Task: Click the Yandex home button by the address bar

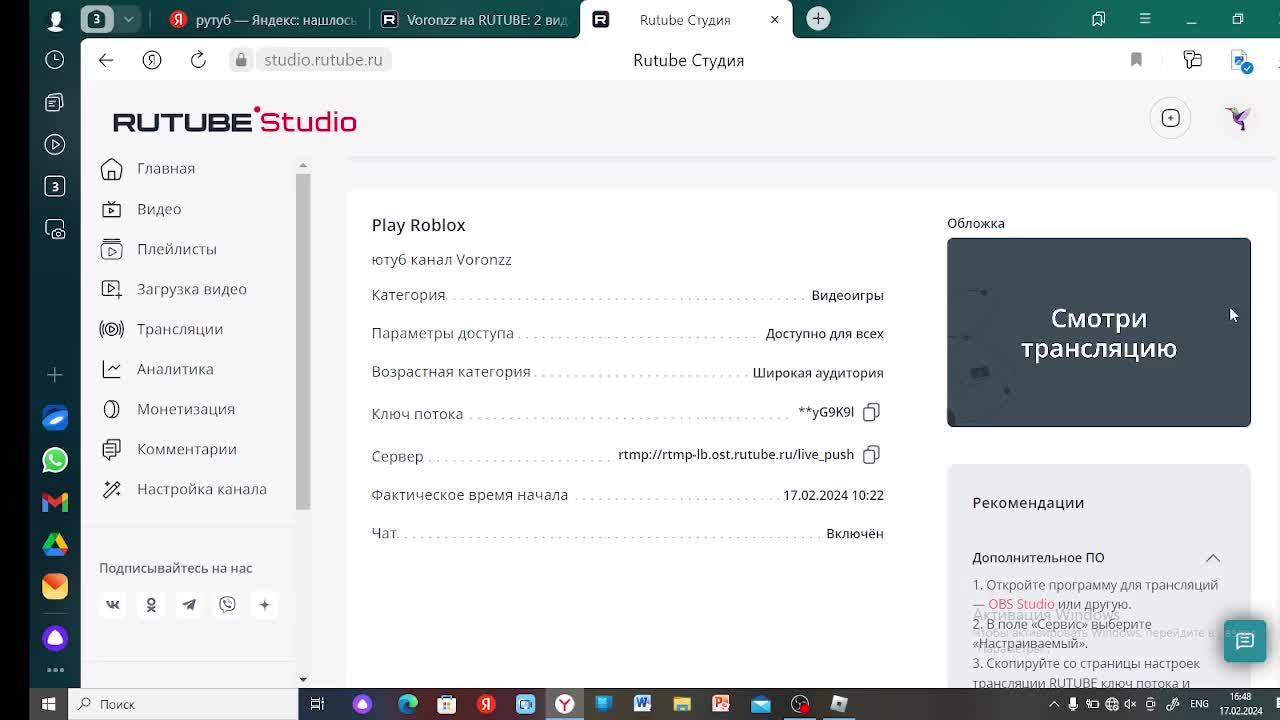Action: point(152,60)
